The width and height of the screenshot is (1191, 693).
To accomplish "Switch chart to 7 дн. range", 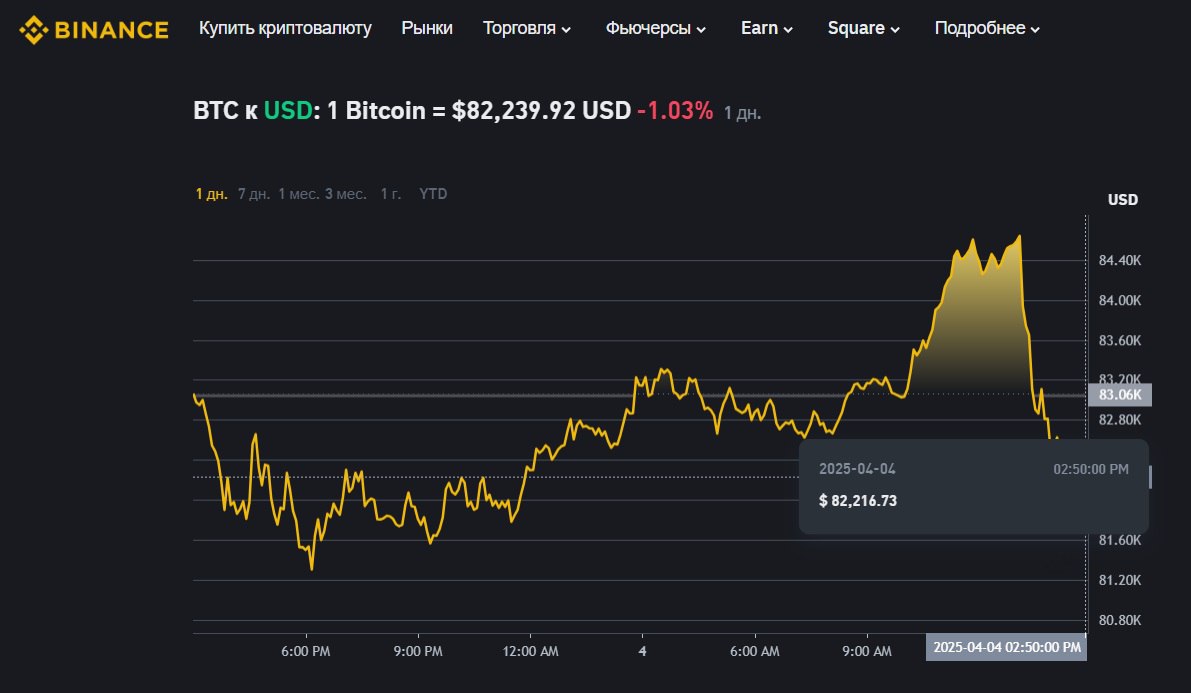I will click(x=254, y=194).
